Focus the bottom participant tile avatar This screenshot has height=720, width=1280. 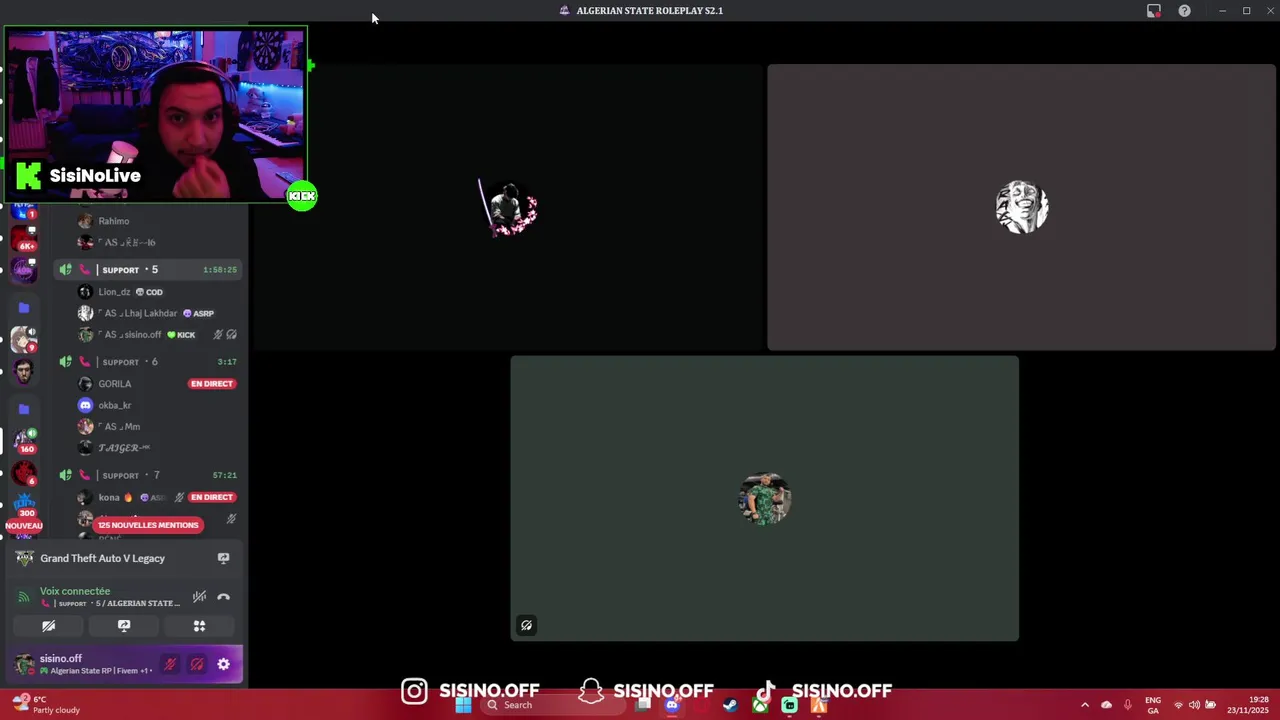(x=765, y=498)
